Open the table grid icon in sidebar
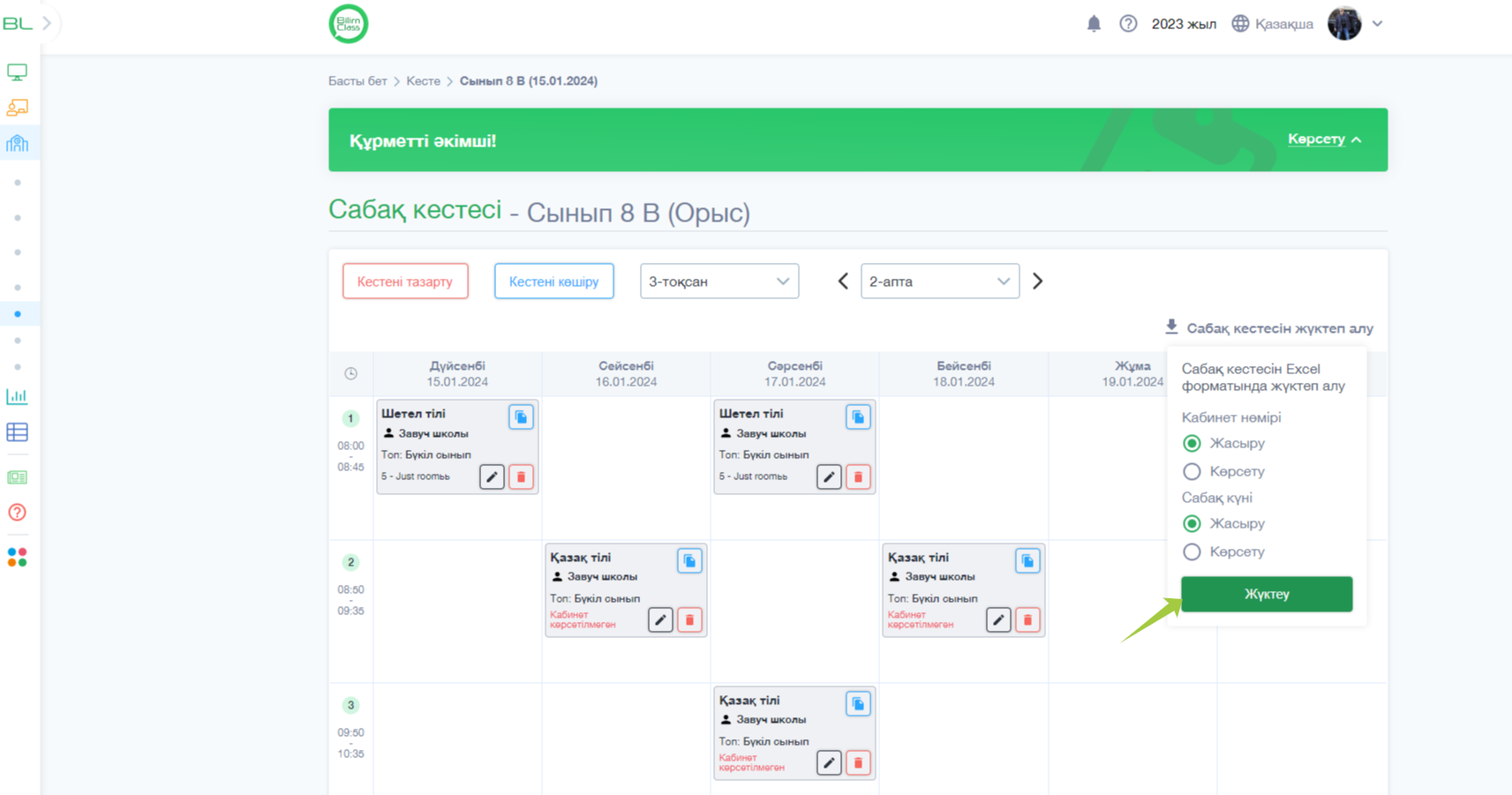1512x795 pixels. 17,432
